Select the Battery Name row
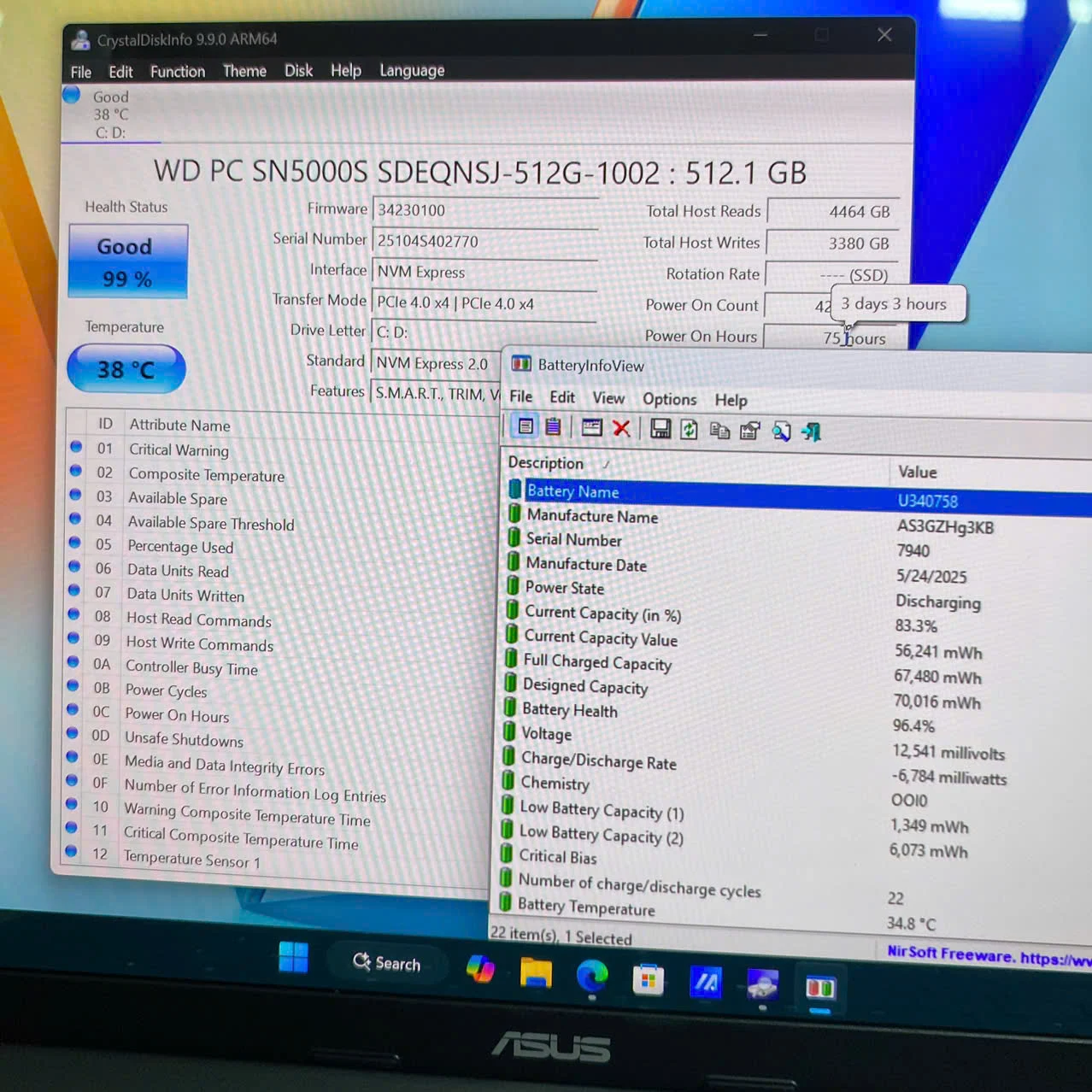Viewport: 1092px width, 1092px height. point(797,496)
